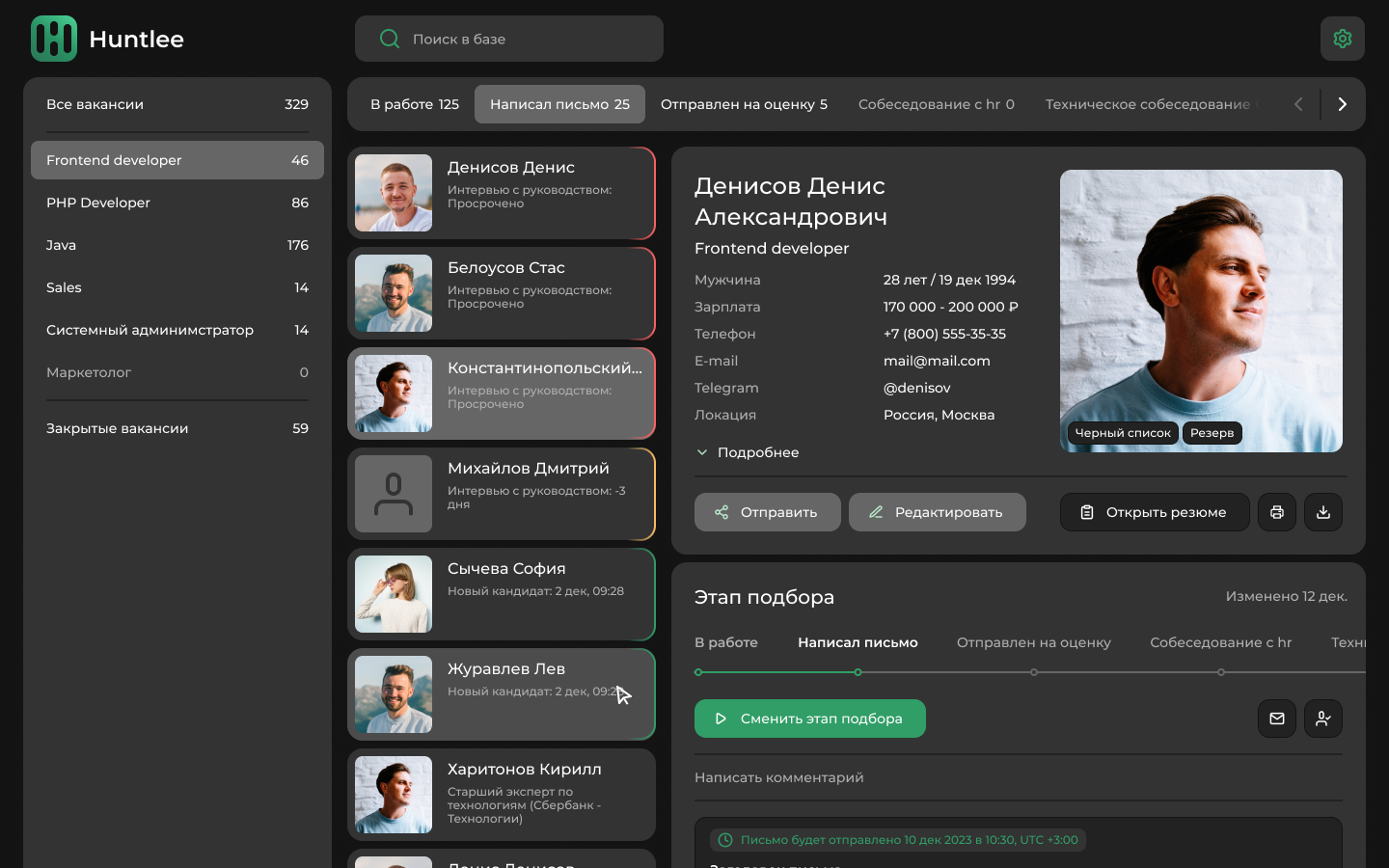Click the phone number +7 (800) 555-35-35
The image size is (1389, 868).
(944, 334)
